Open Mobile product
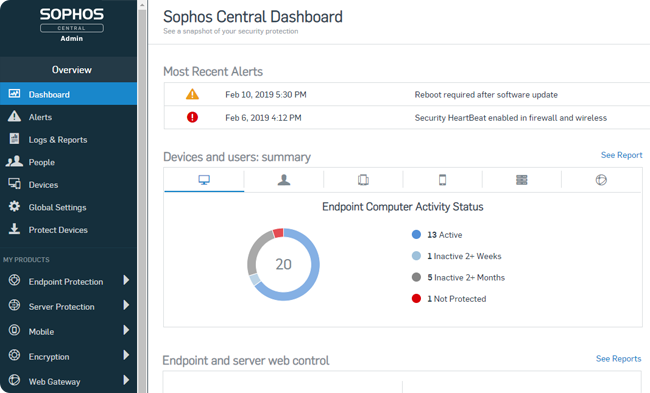The image size is (650, 393). tap(41, 332)
